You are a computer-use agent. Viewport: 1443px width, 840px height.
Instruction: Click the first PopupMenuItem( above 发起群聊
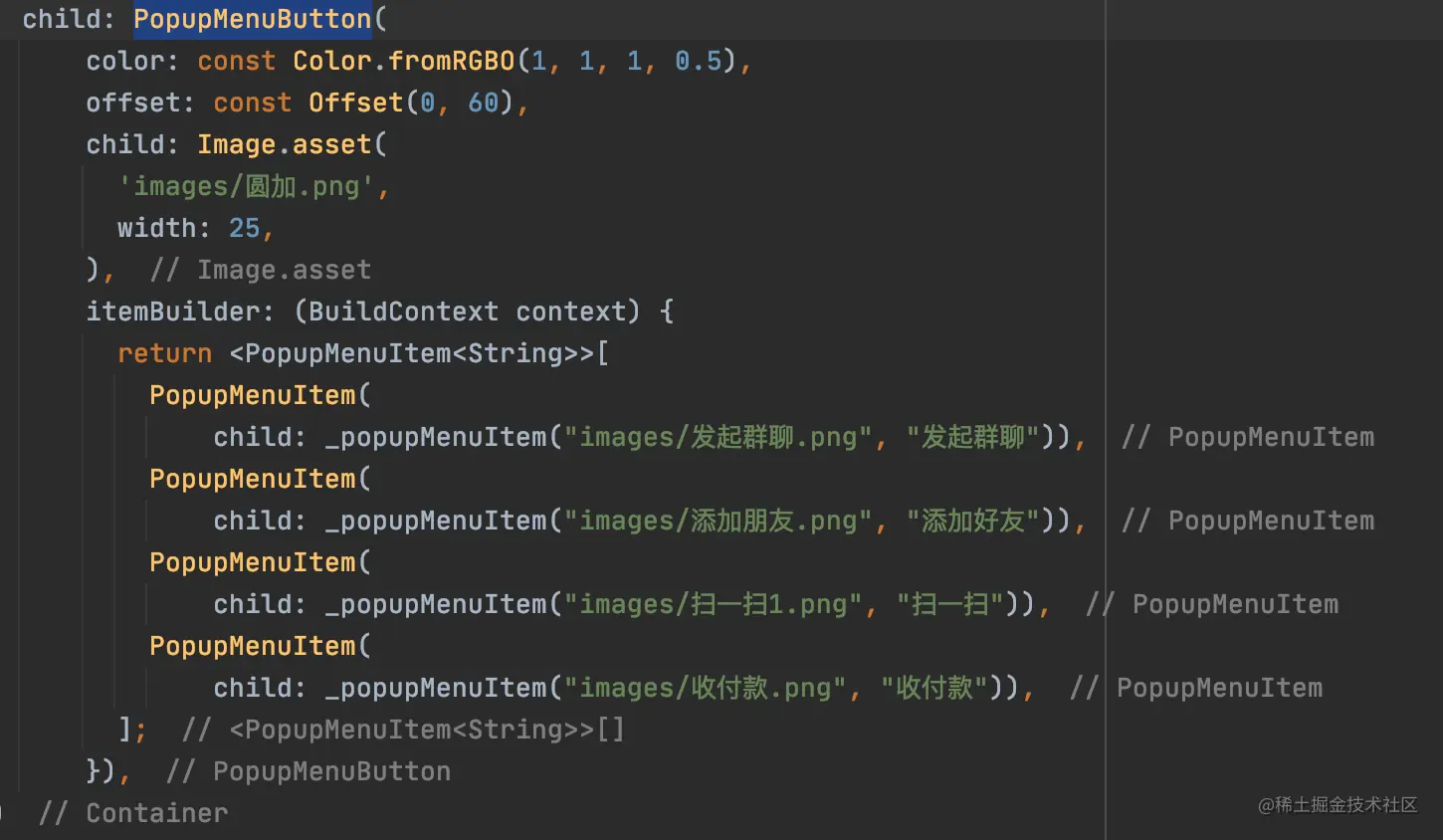click(x=260, y=395)
